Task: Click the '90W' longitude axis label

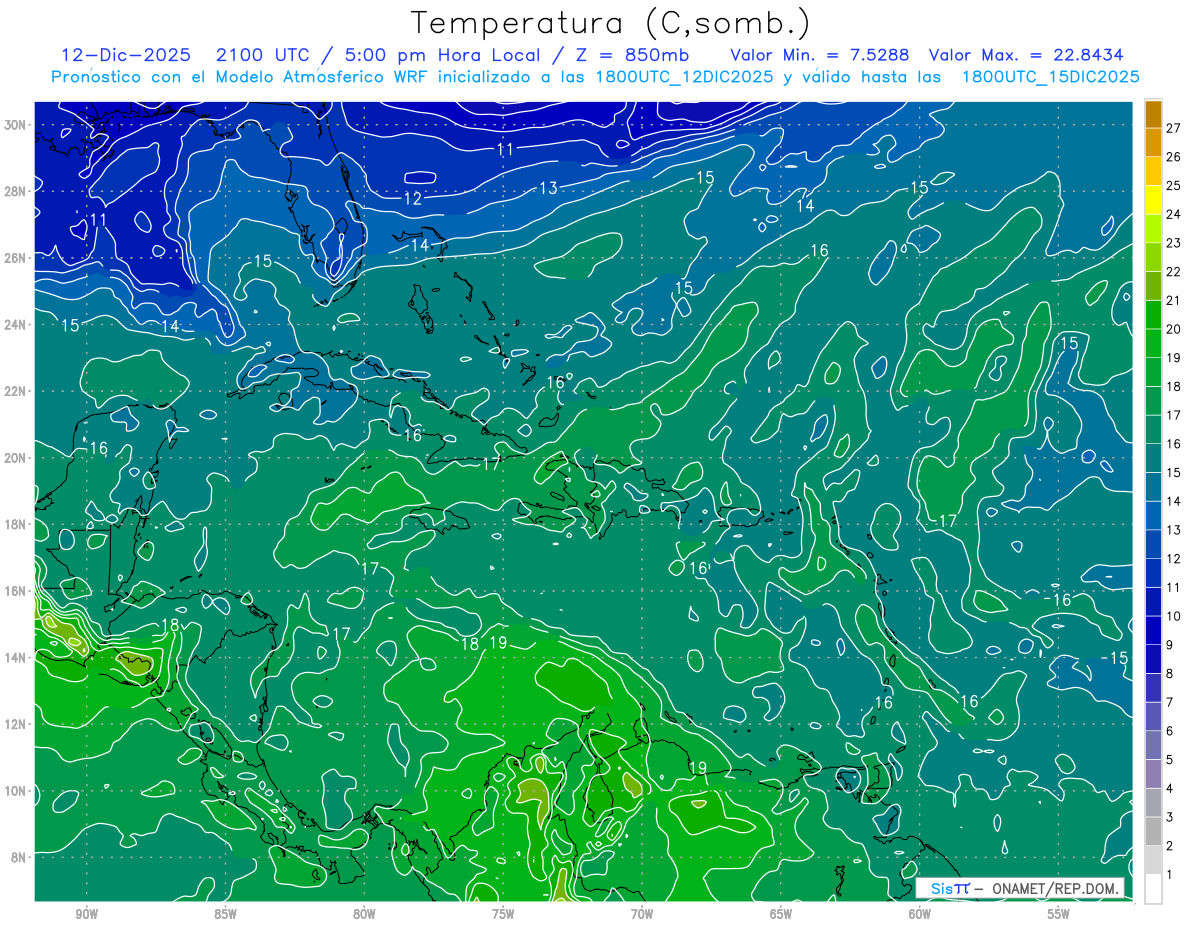Action: tap(86, 914)
